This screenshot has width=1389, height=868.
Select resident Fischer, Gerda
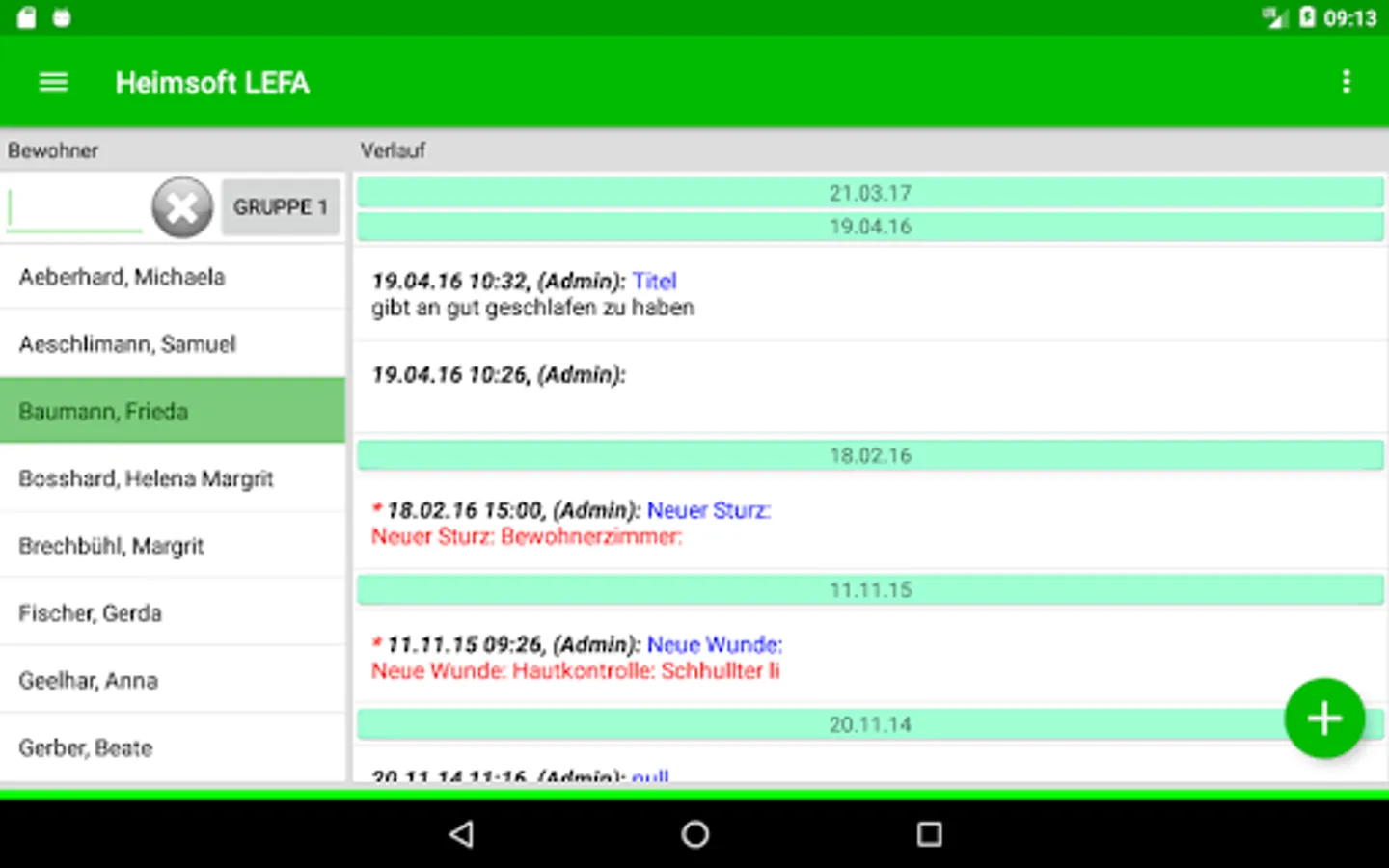point(173,613)
